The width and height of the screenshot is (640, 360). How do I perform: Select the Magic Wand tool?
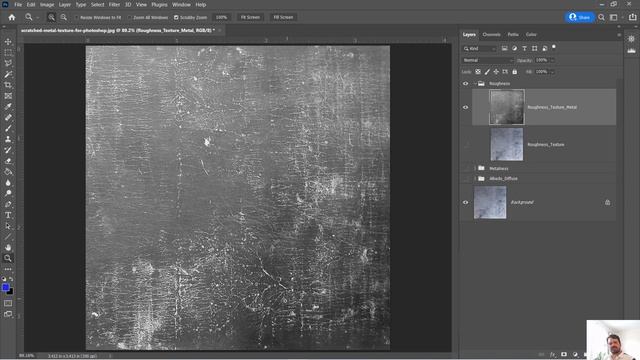(8, 74)
